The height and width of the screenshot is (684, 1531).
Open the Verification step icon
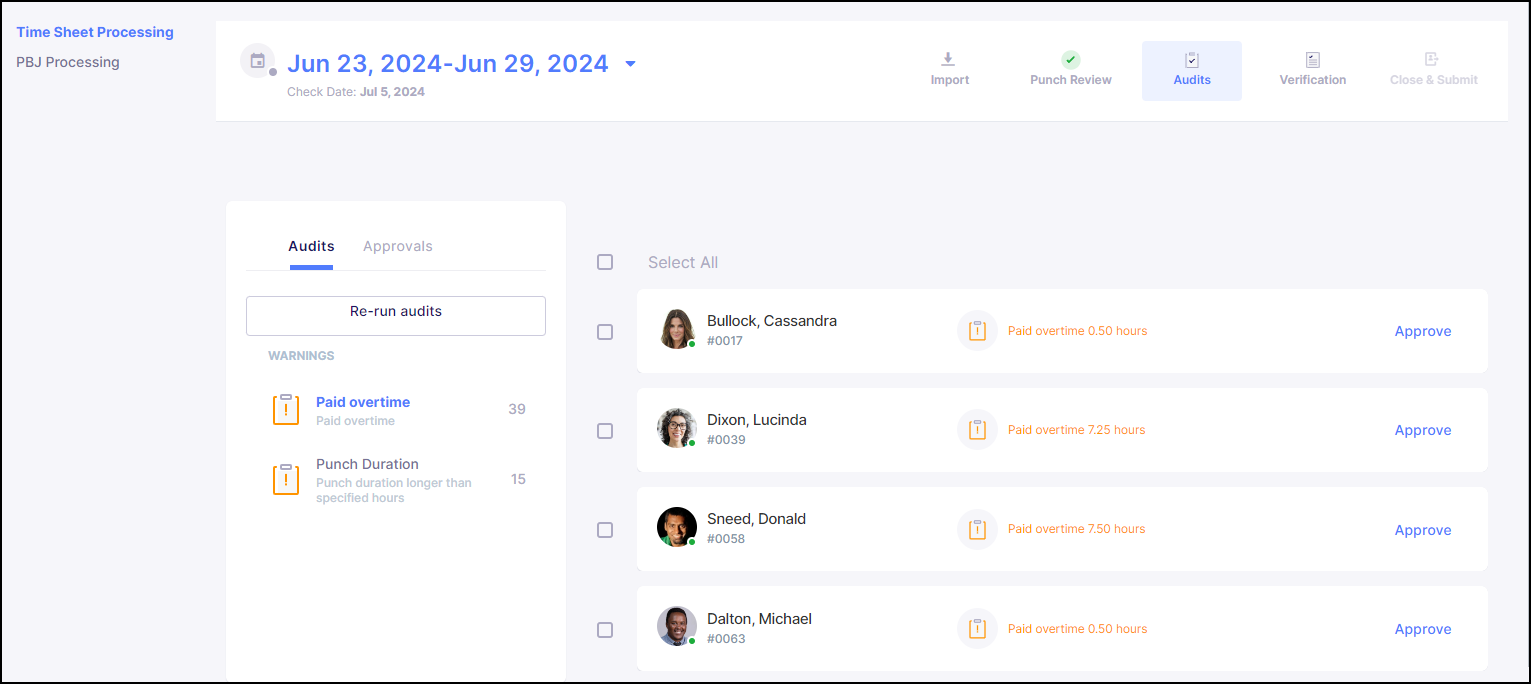[1312, 60]
